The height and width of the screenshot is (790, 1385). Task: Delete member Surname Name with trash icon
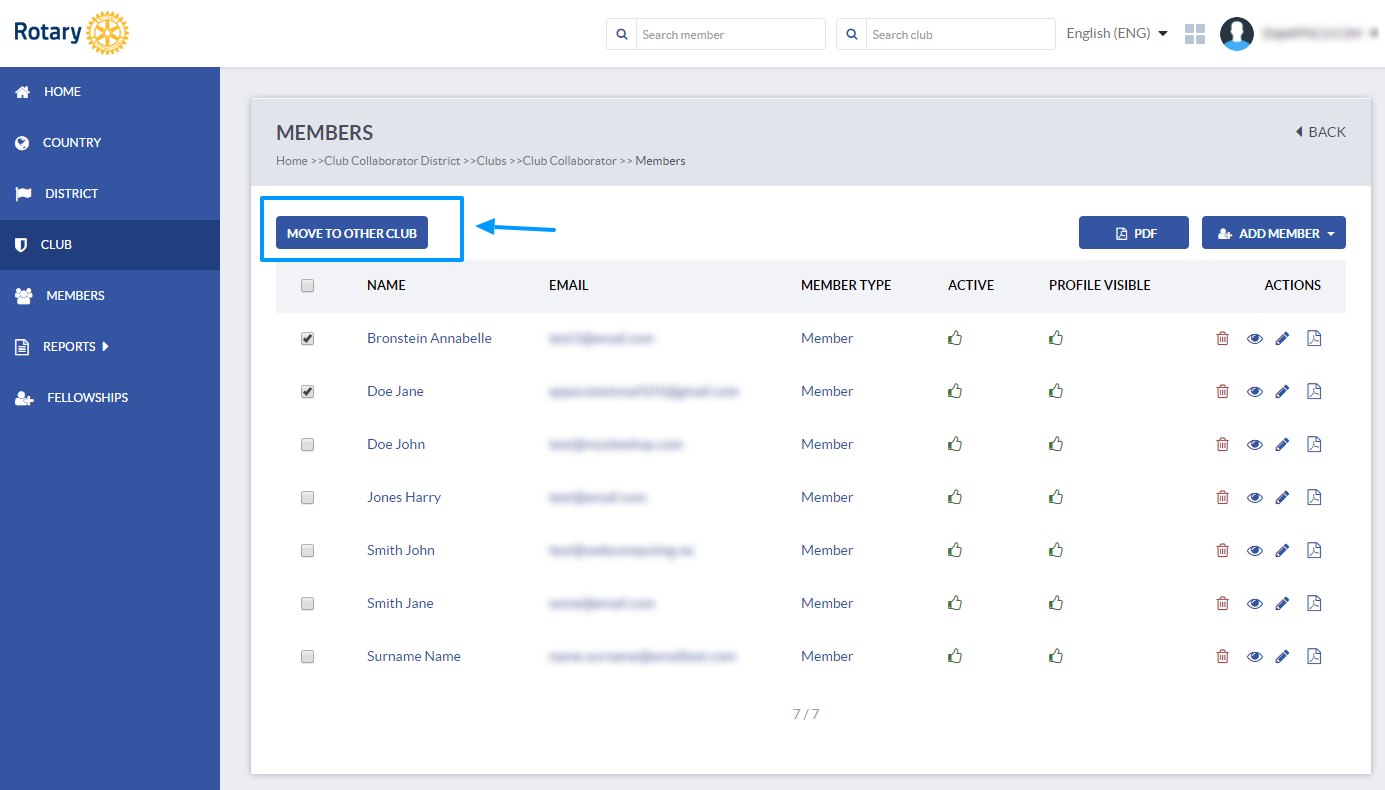(x=1222, y=656)
